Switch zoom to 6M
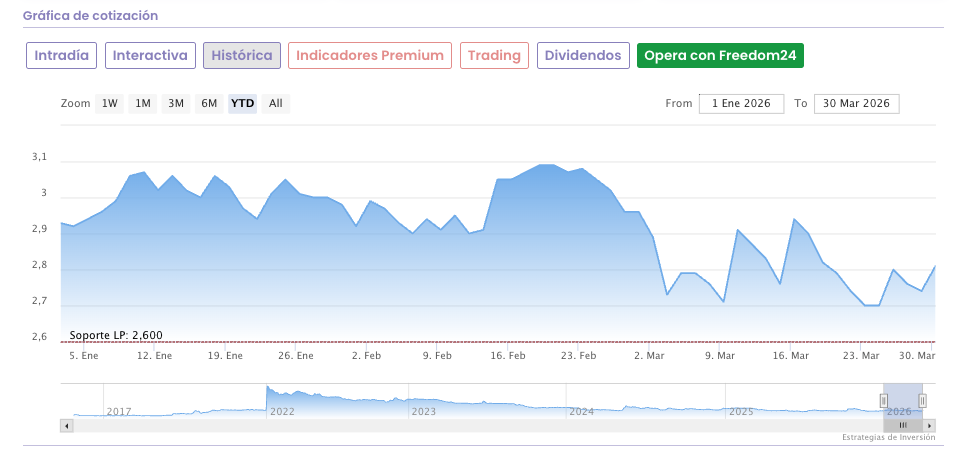This screenshot has height=455, width=966. [209, 103]
